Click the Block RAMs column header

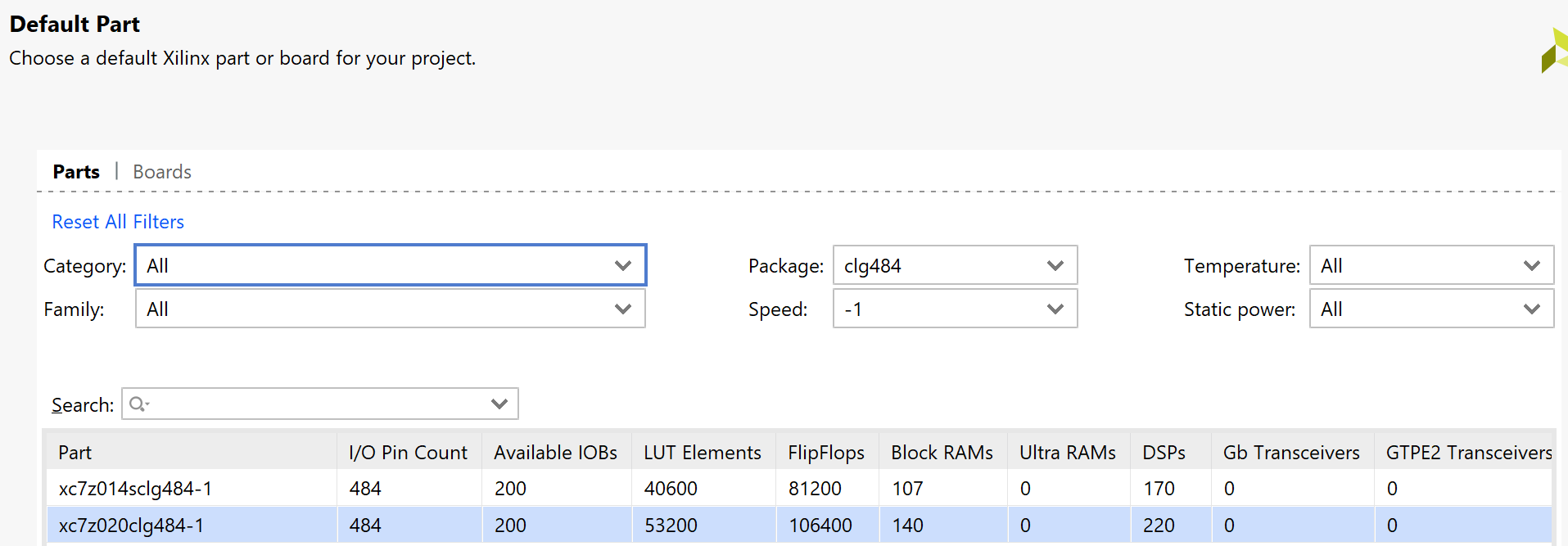942,453
